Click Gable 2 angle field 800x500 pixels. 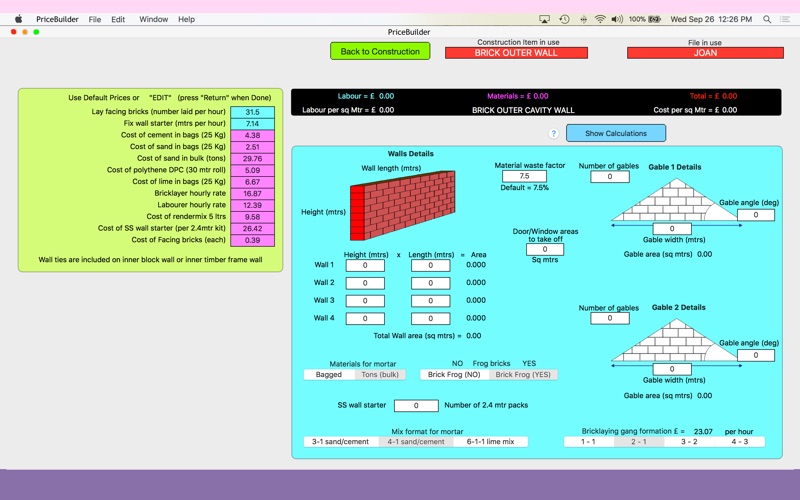click(x=756, y=356)
